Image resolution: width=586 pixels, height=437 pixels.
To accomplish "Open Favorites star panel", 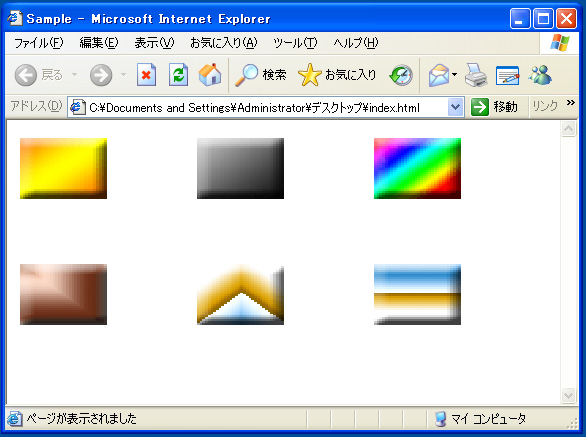I will [337, 75].
